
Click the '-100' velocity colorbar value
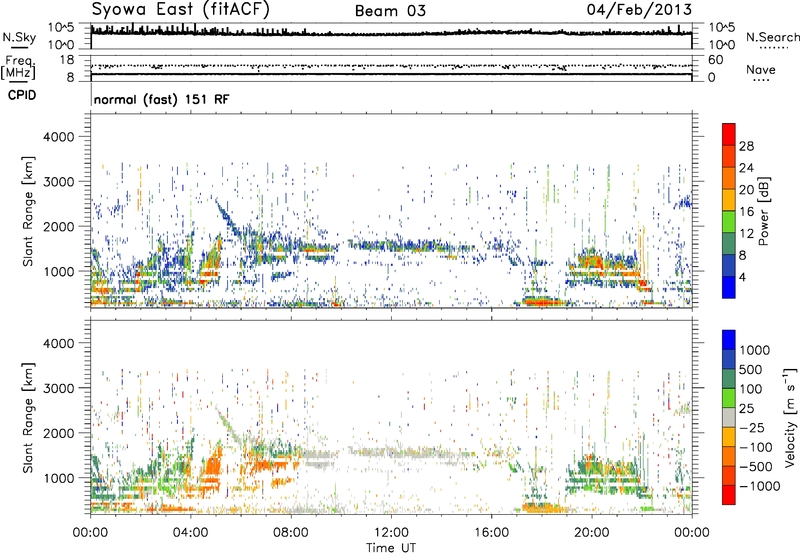coord(756,447)
